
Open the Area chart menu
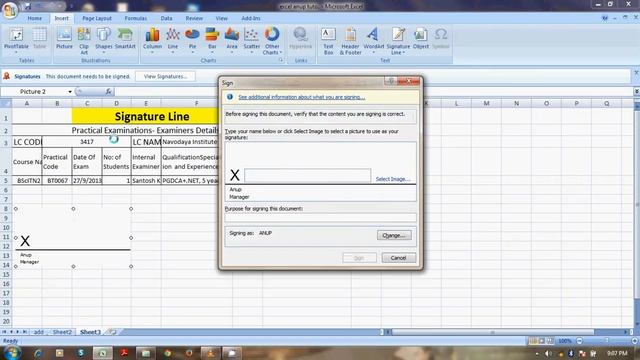click(x=231, y=41)
